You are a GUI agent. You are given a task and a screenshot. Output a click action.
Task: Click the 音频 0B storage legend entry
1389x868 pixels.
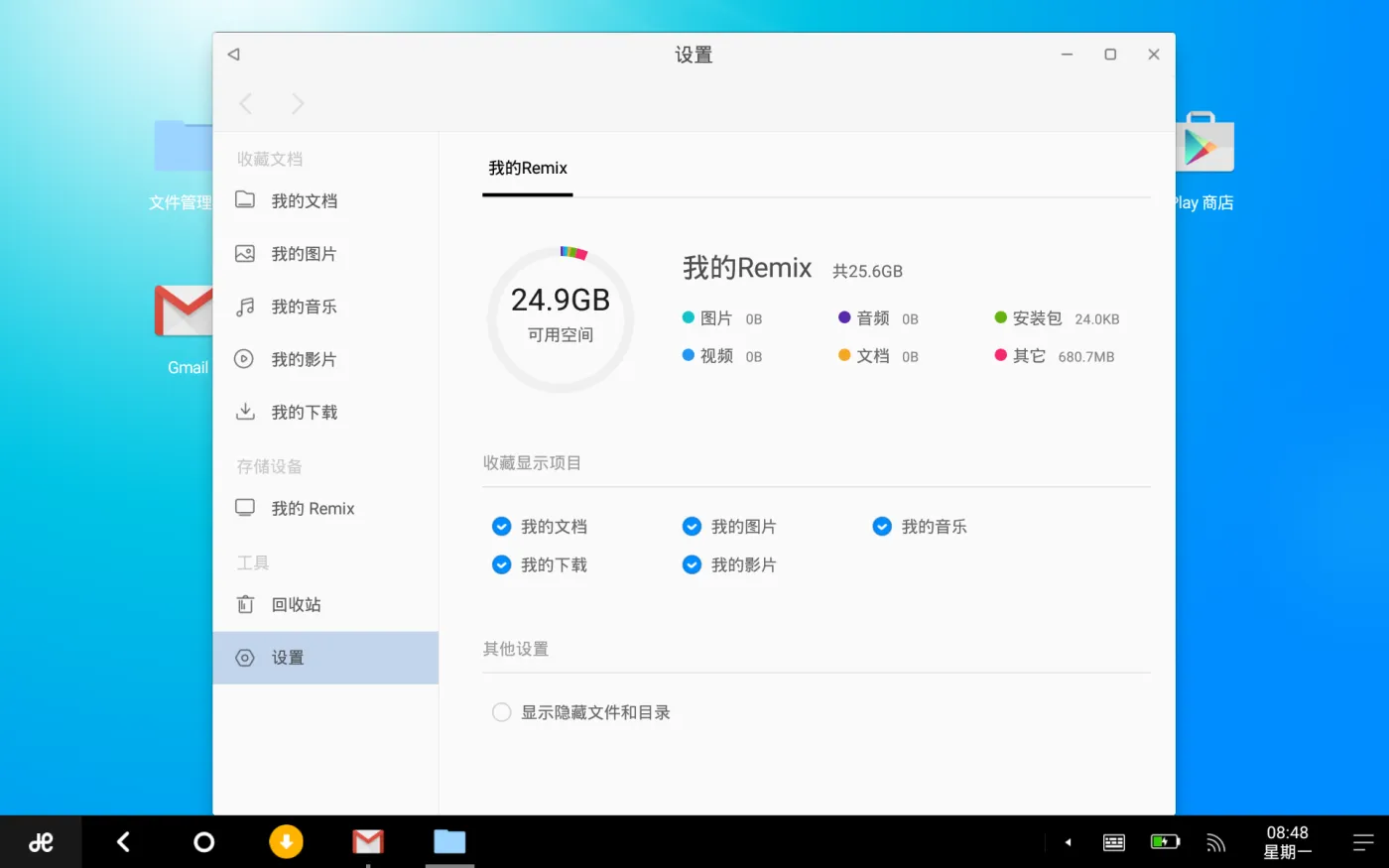[878, 318]
